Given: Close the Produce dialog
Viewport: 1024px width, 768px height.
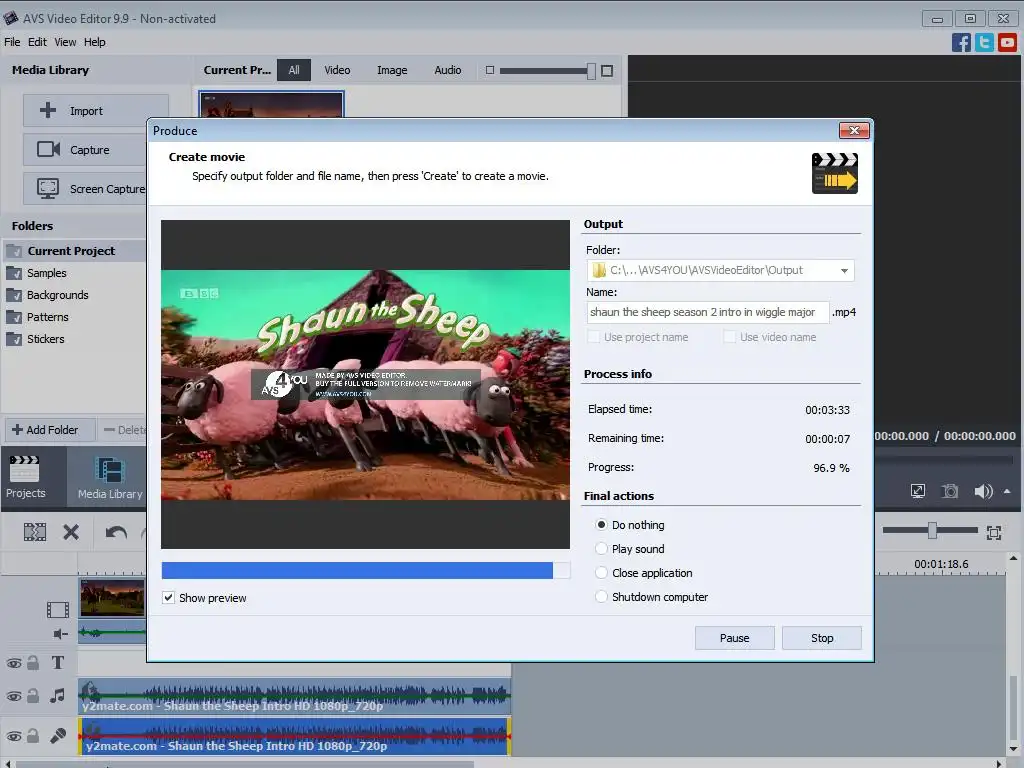Looking at the screenshot, I should (854, 131).
